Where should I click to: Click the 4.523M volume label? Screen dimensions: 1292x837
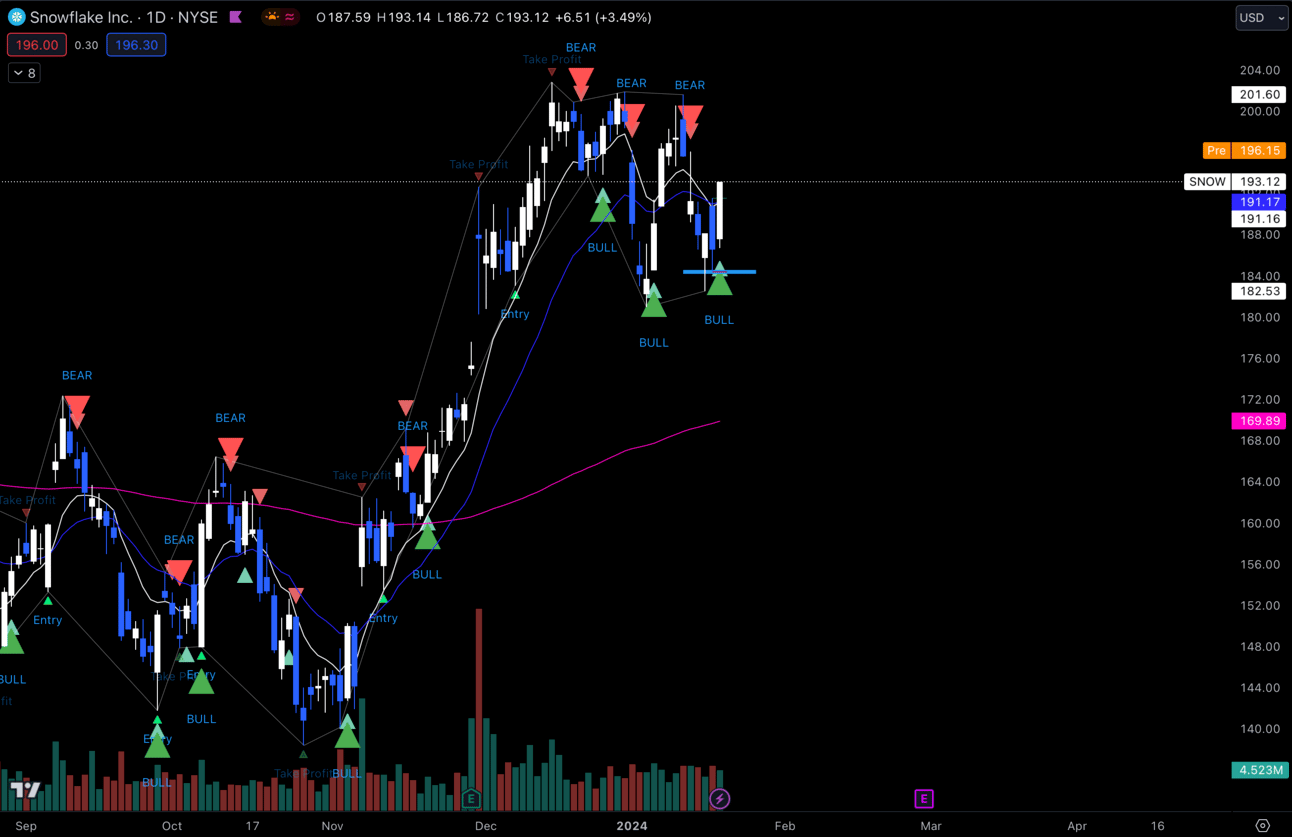1260,770
